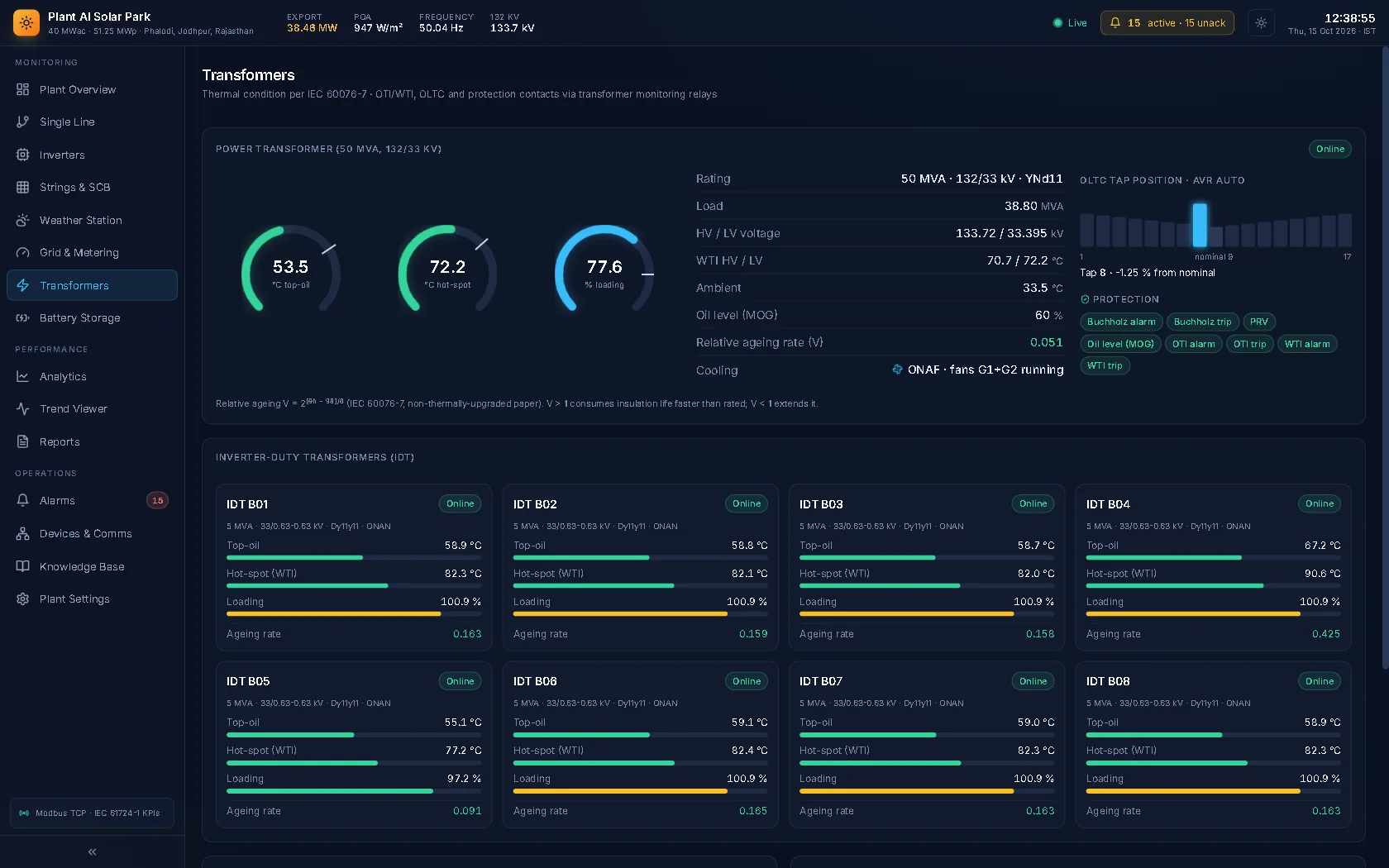The height and width of the screenshot is (868, 1389).
Task: Click the PRV protection chip
Action: point(1258,322)
